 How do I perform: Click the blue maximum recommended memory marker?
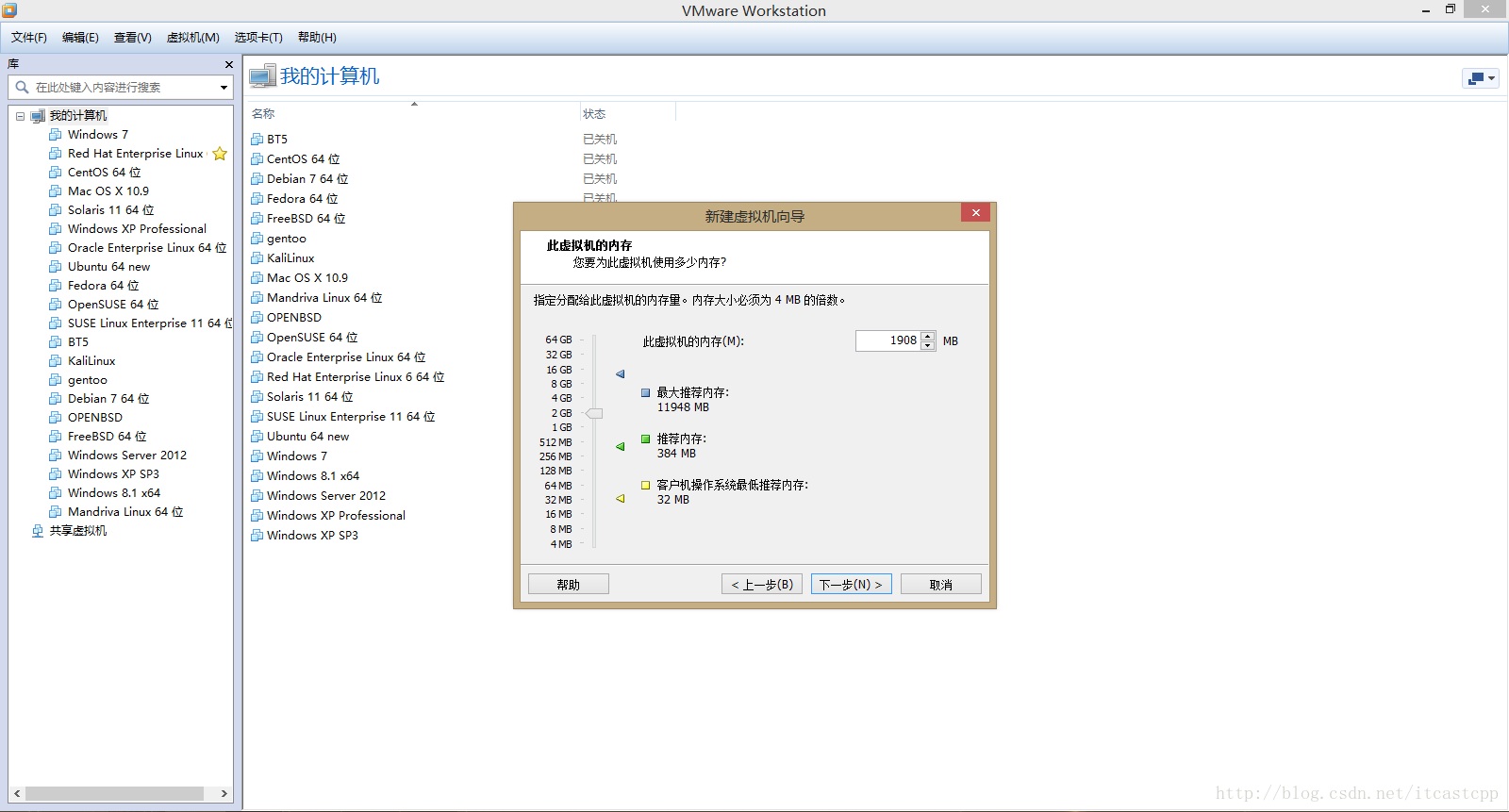pos(621,374)
